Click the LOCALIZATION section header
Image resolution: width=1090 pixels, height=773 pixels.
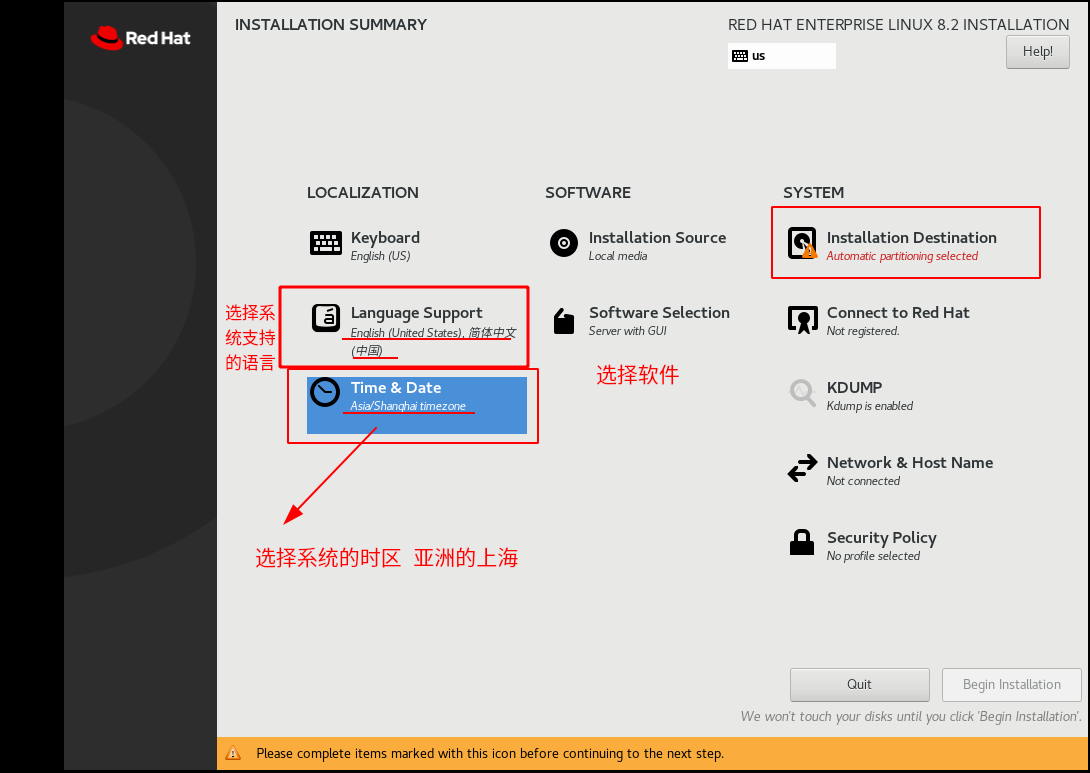[x=363, y=193]
